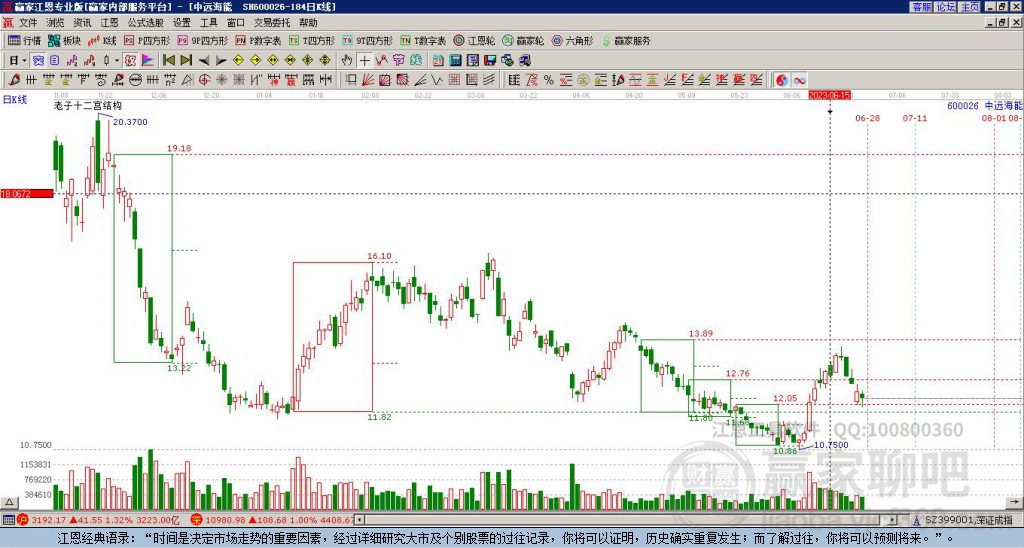1024x548 pixels.
Task: Click the 06-28 future date marker
Action: (x=867, y=118)
